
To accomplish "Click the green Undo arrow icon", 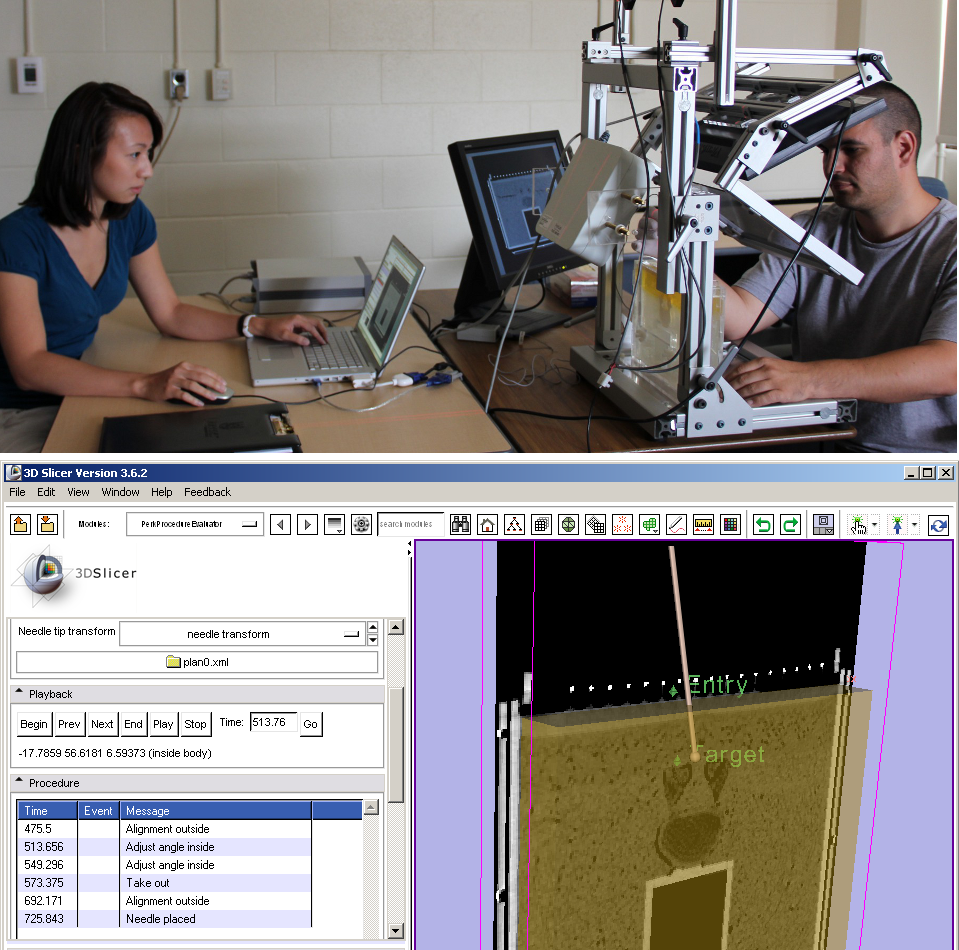I will pyautogui.click(x=764, y=524).
